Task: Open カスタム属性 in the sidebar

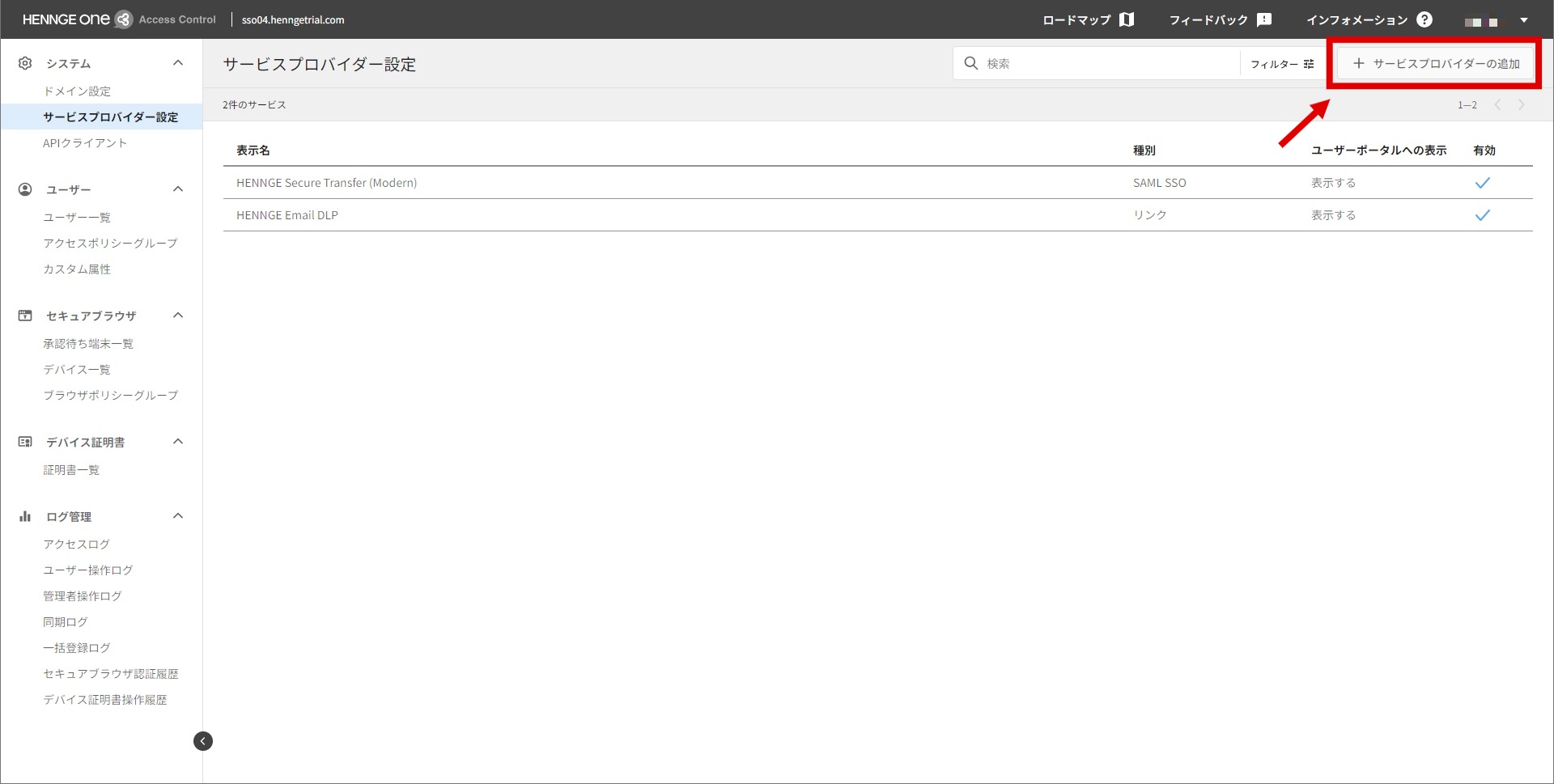Action: tap(77, 269)
